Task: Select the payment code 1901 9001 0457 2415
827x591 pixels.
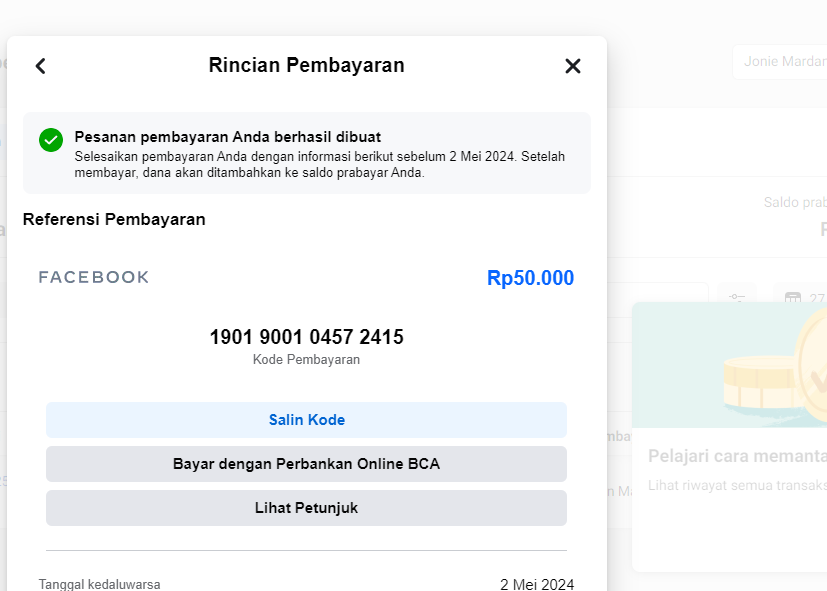Action: (x=306, y=337)
